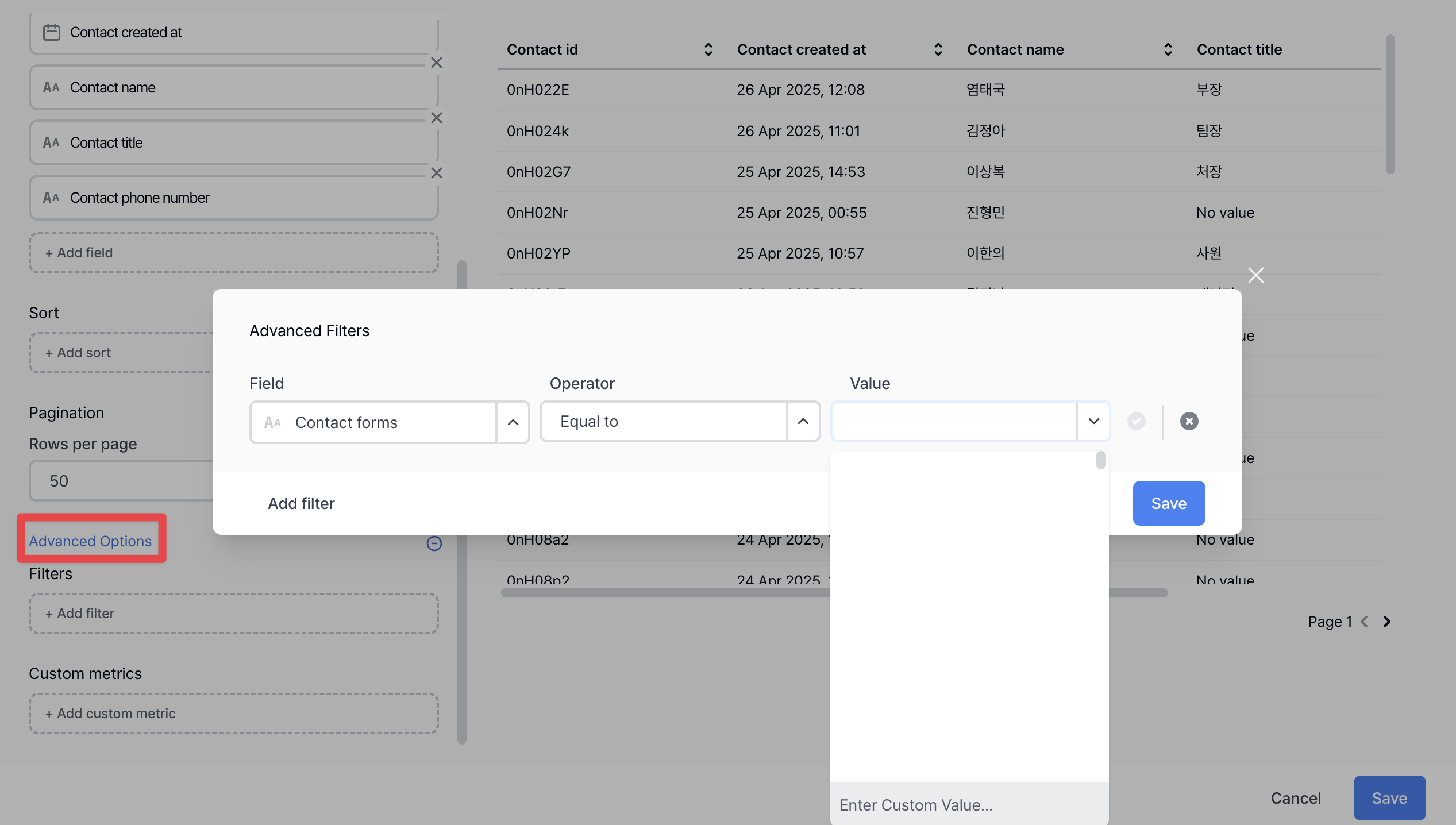
Task: Click the Advanced Options link
Action: click(90, 541)
